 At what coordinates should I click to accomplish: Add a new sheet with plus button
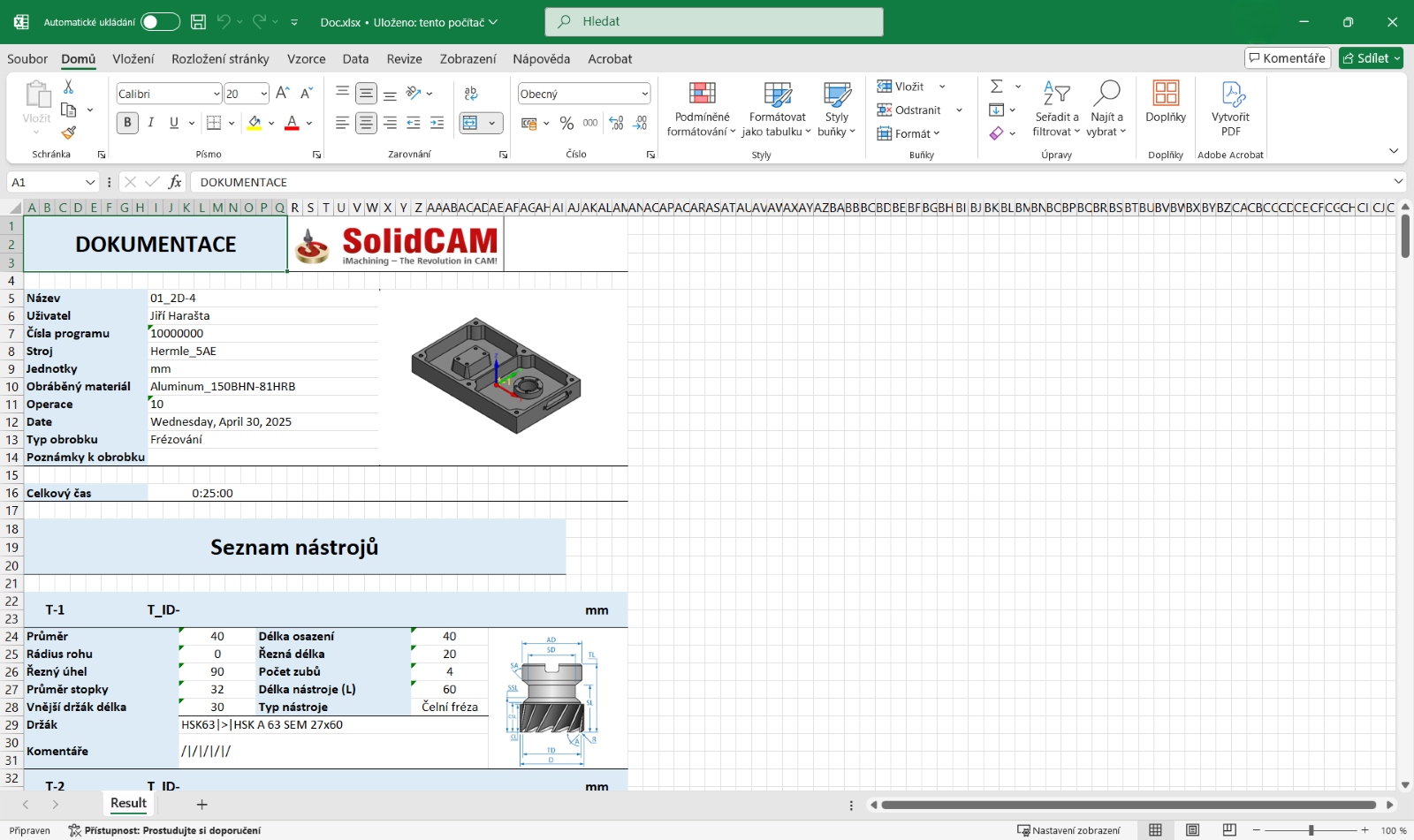point(201,804)
